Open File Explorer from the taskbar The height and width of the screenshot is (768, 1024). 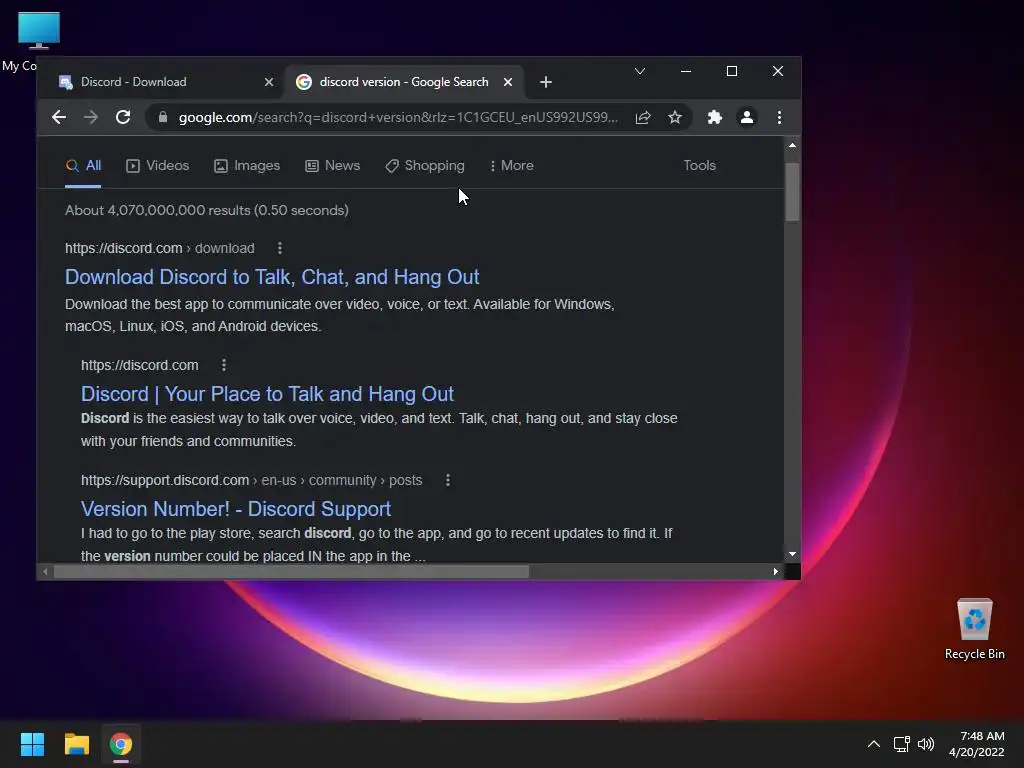[x=76, y=744]
